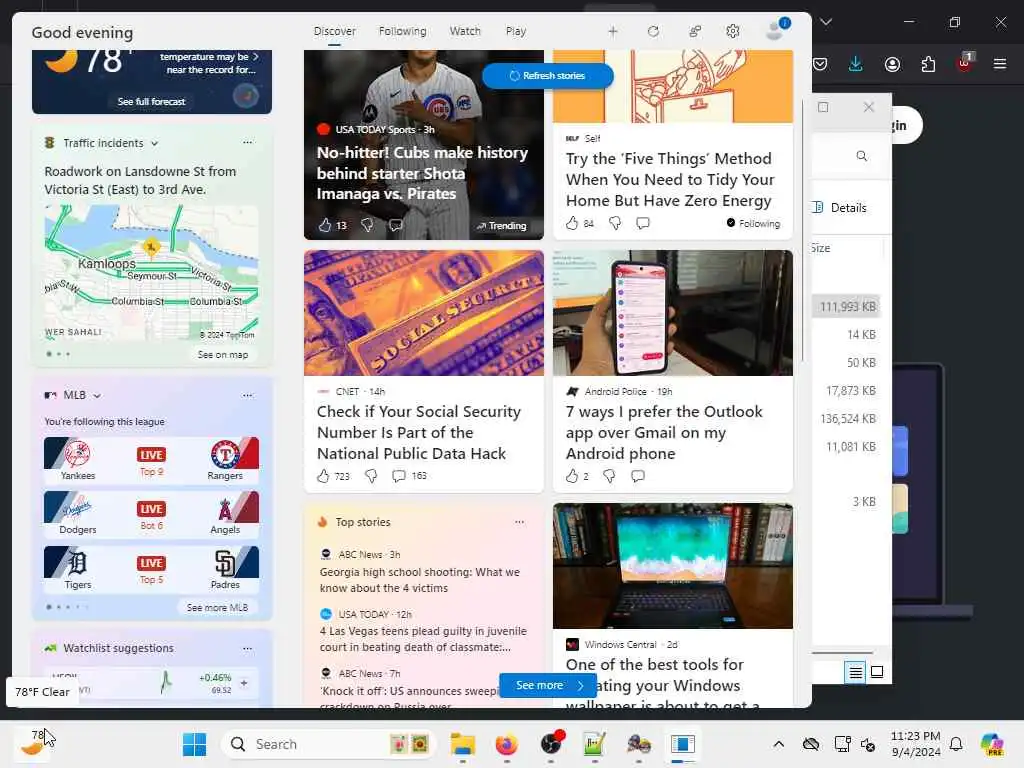
Task: Open Top stories more options
Action: click(520, 522)
